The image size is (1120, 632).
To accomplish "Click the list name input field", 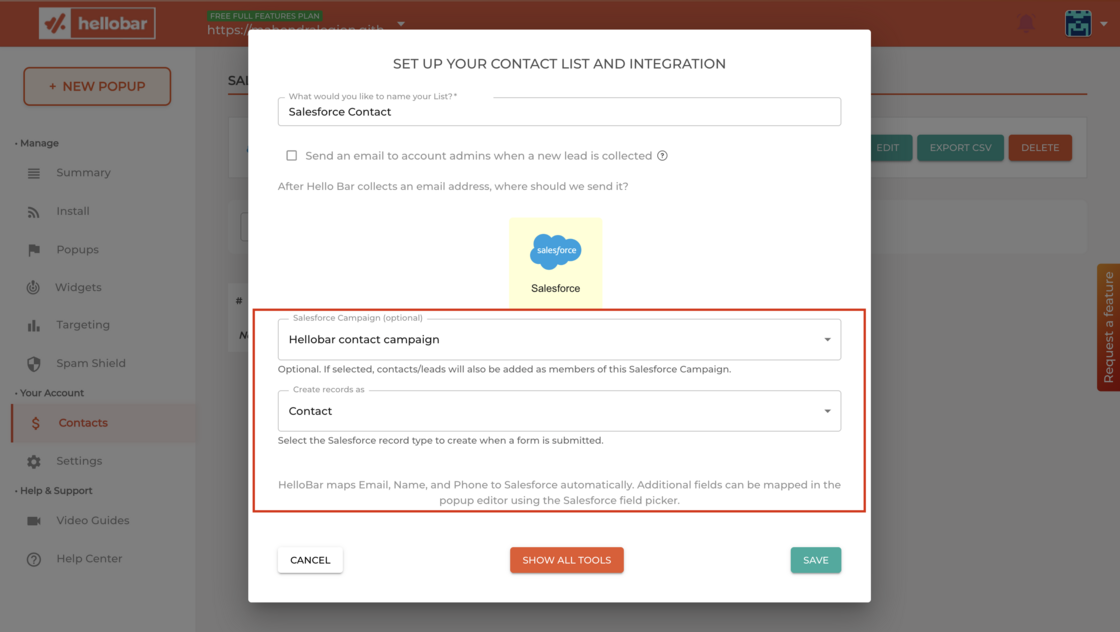I will [x=559, y=111].
